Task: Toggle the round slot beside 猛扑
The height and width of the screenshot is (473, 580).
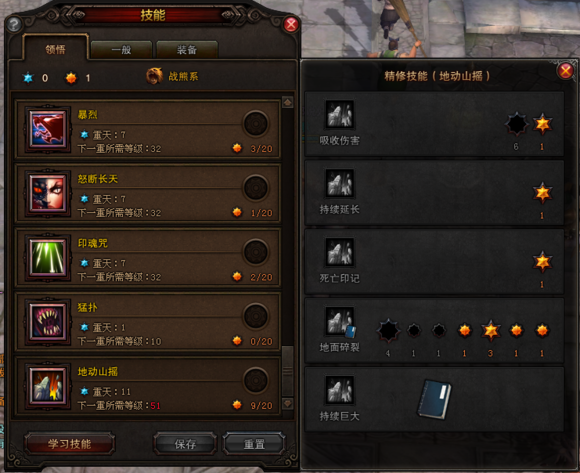Action: (x=256, y=316)
